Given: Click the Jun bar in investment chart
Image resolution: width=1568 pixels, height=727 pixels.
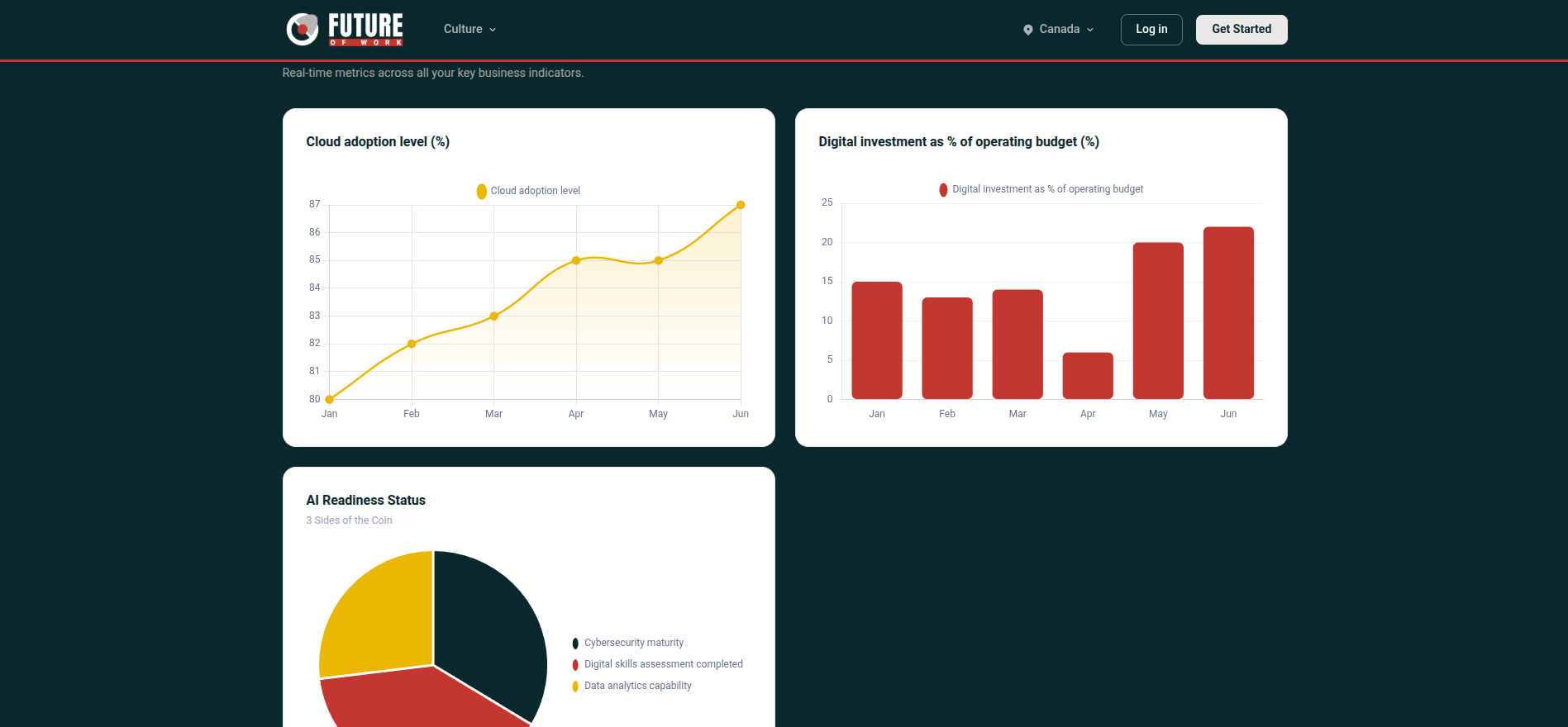Looking at the screenshot, I should tap(1228, 312).
